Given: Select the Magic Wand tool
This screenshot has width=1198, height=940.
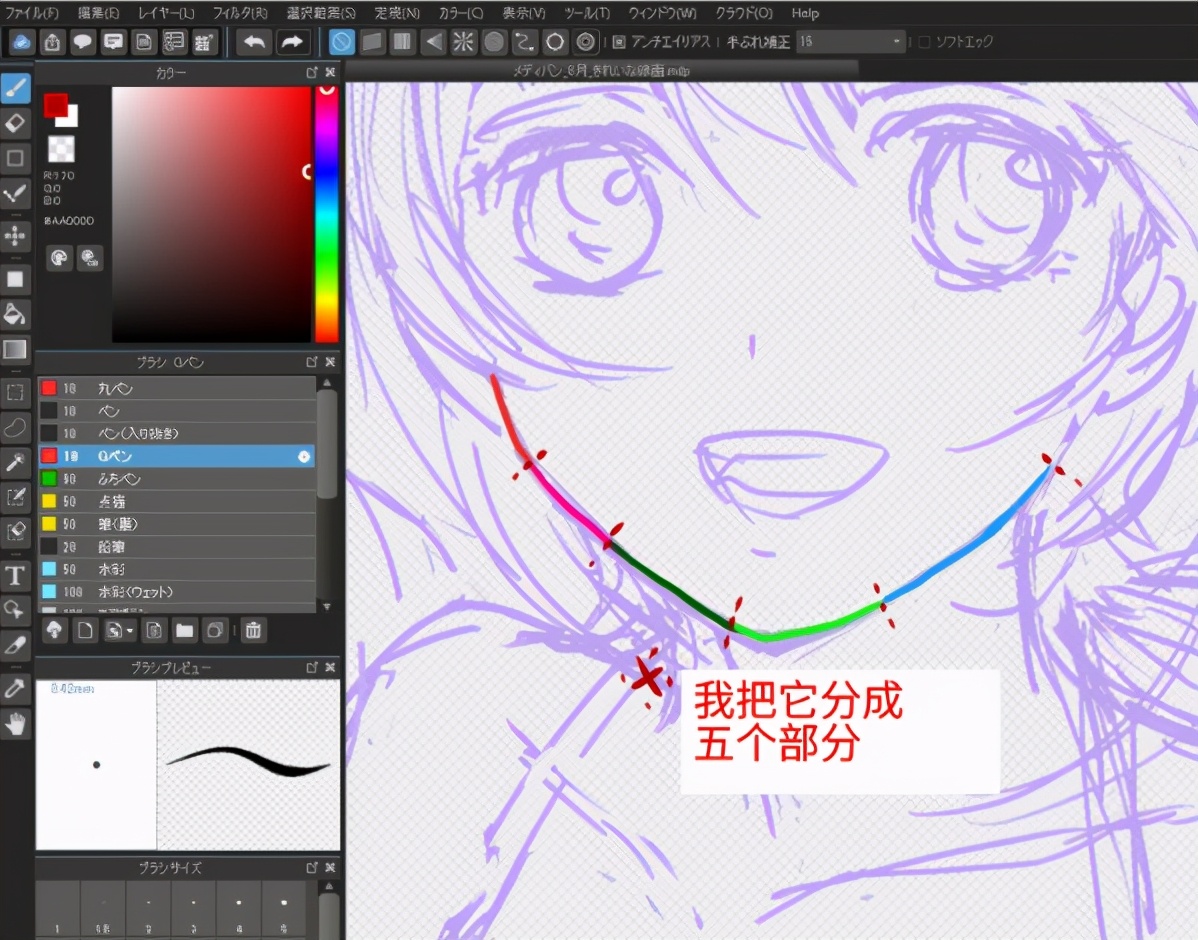Looking at the screenshot, I should [x=15, y=462].
